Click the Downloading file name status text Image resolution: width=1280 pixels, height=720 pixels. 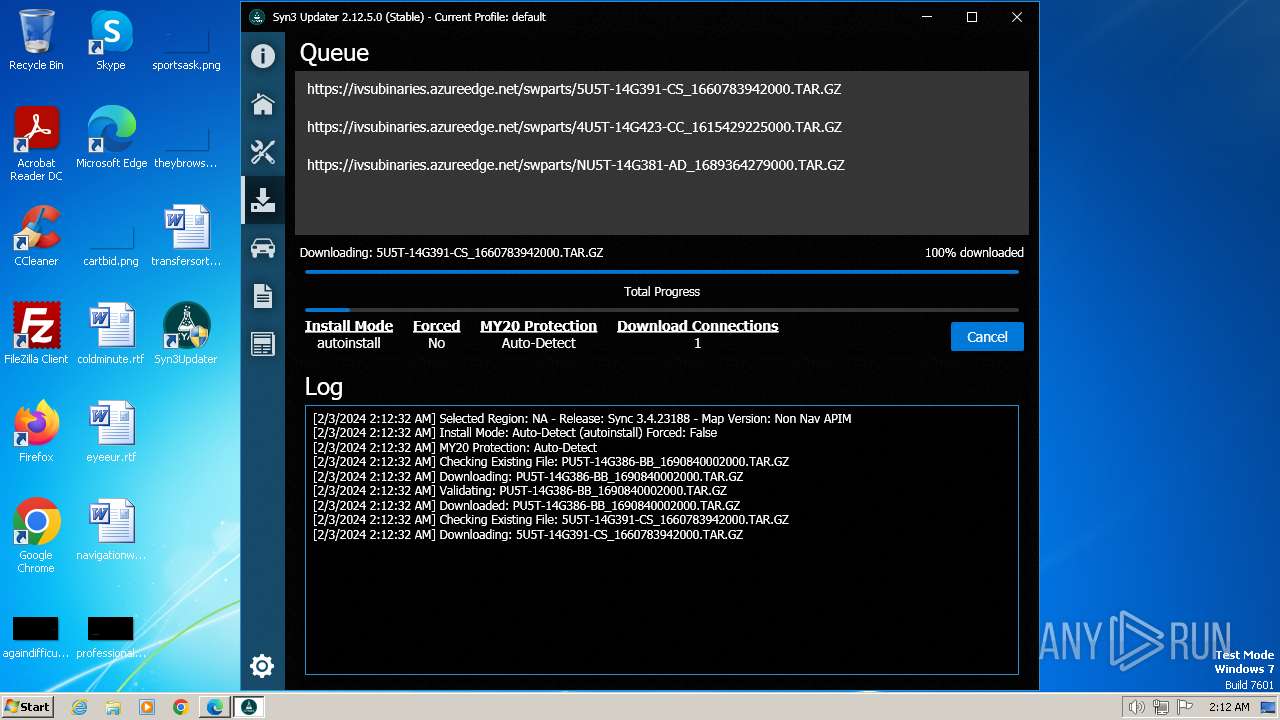451,253
